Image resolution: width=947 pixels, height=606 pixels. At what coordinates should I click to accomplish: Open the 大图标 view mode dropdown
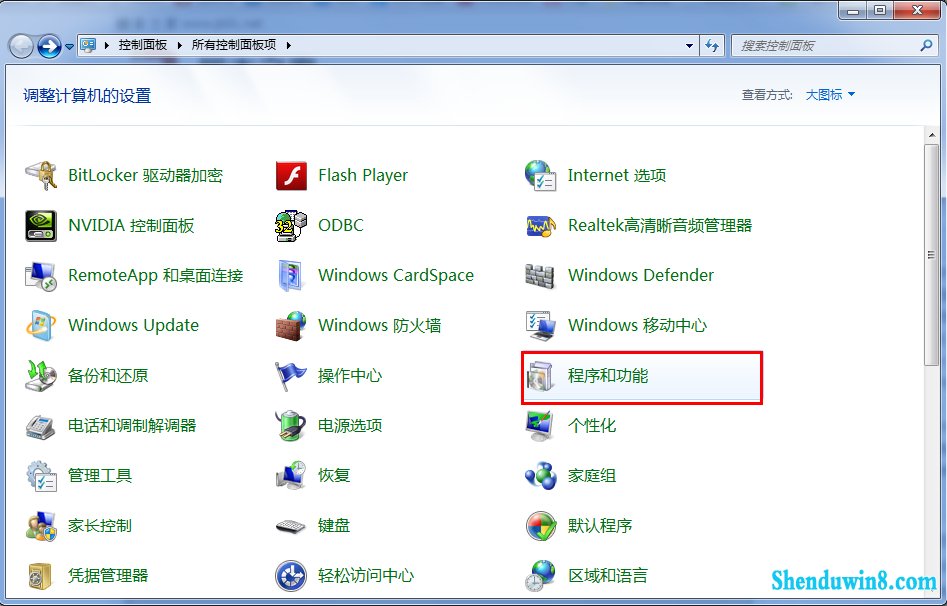[830, 94]
